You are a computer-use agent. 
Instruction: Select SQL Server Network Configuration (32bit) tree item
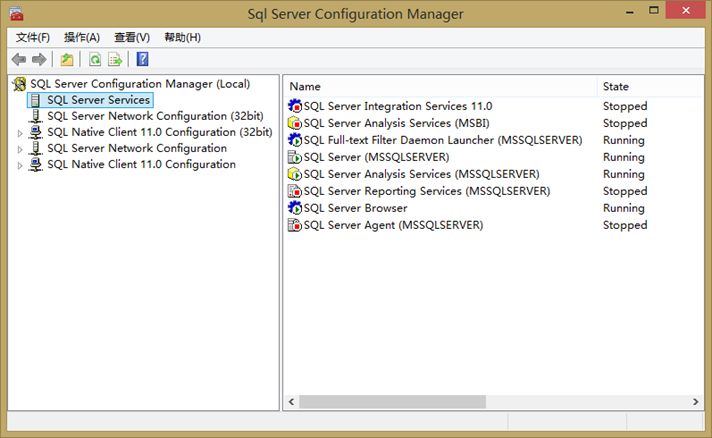pos(155,116)
